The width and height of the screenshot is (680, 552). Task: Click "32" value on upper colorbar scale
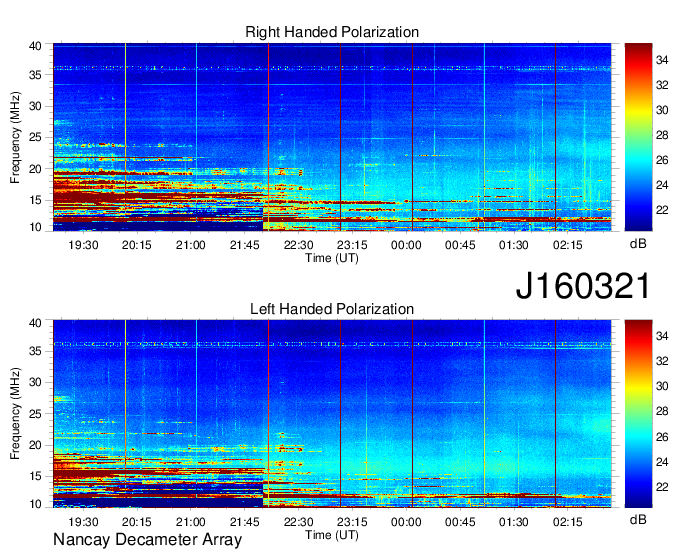pos(662,85)
